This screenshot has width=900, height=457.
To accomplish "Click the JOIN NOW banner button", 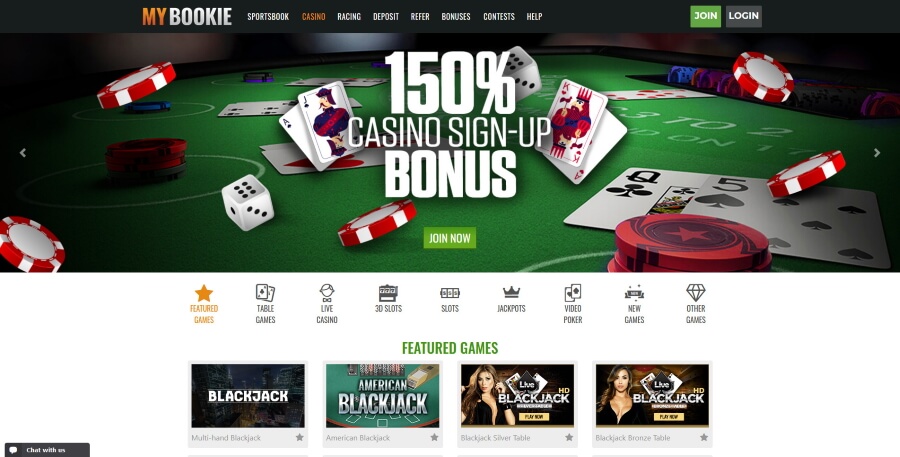I will pyautogui.click(x=450, y=238).
